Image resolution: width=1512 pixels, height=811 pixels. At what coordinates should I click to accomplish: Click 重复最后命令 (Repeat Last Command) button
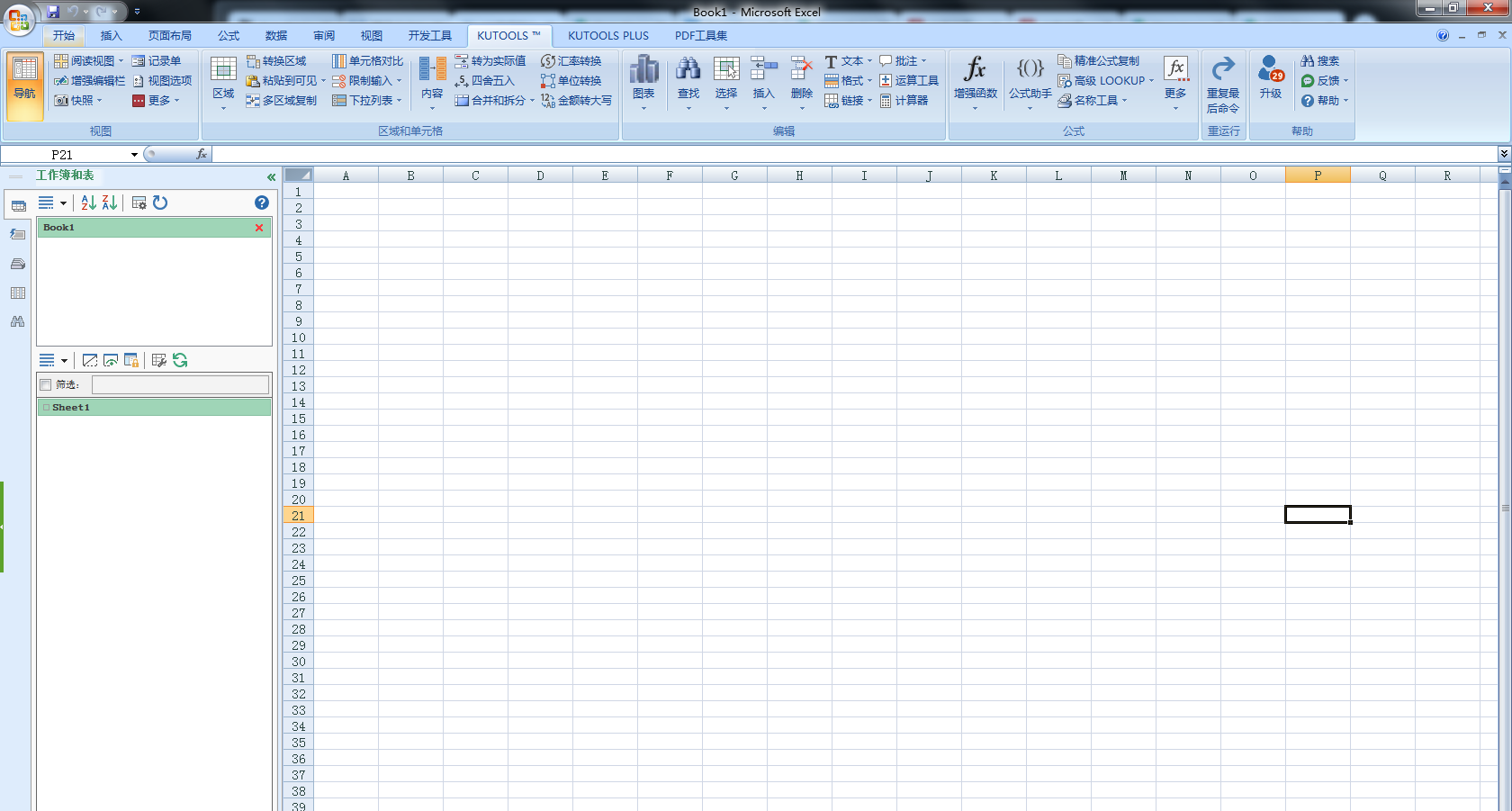1223,86
